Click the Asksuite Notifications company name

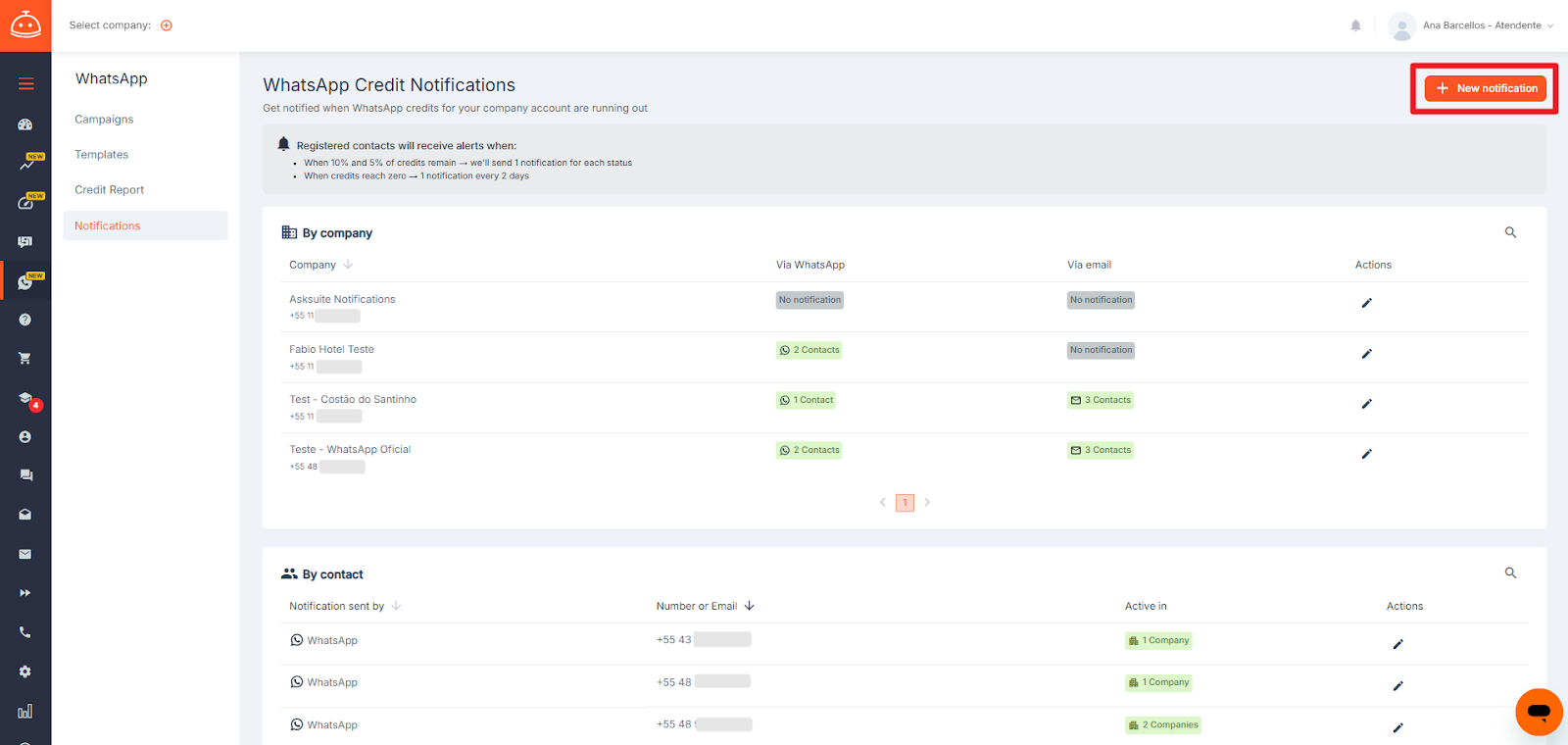click(x=342, y=299)
